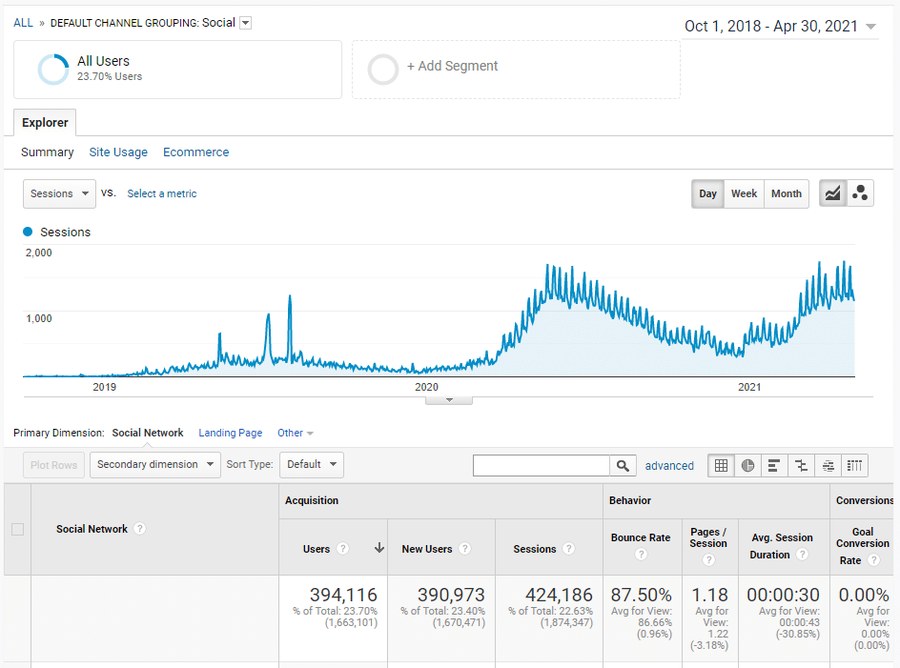The width and height of the screenshot is (900, 668).
Task: Select the All Users segment card
Action: click(x=177, y=69)
